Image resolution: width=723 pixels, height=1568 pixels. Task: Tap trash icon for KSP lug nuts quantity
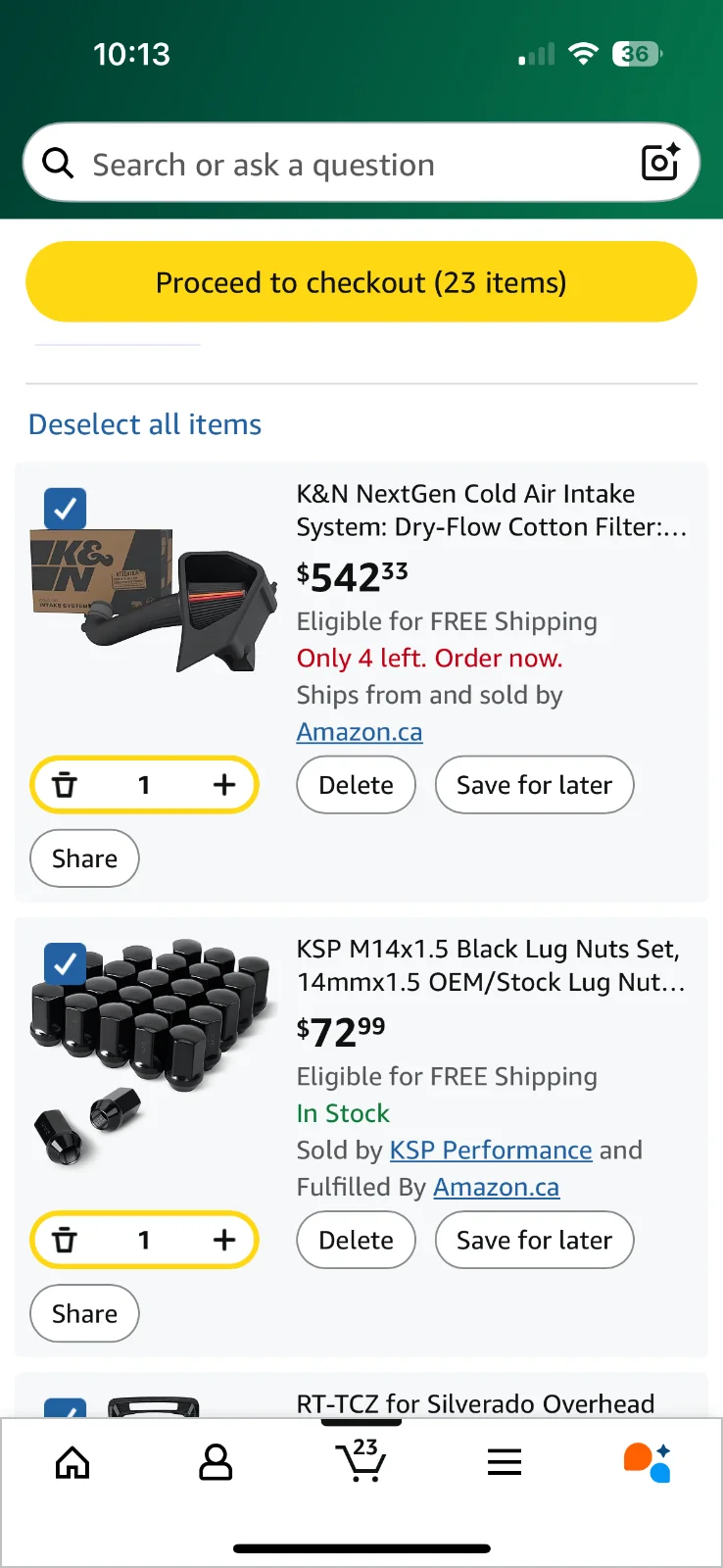coord(65,1241)
